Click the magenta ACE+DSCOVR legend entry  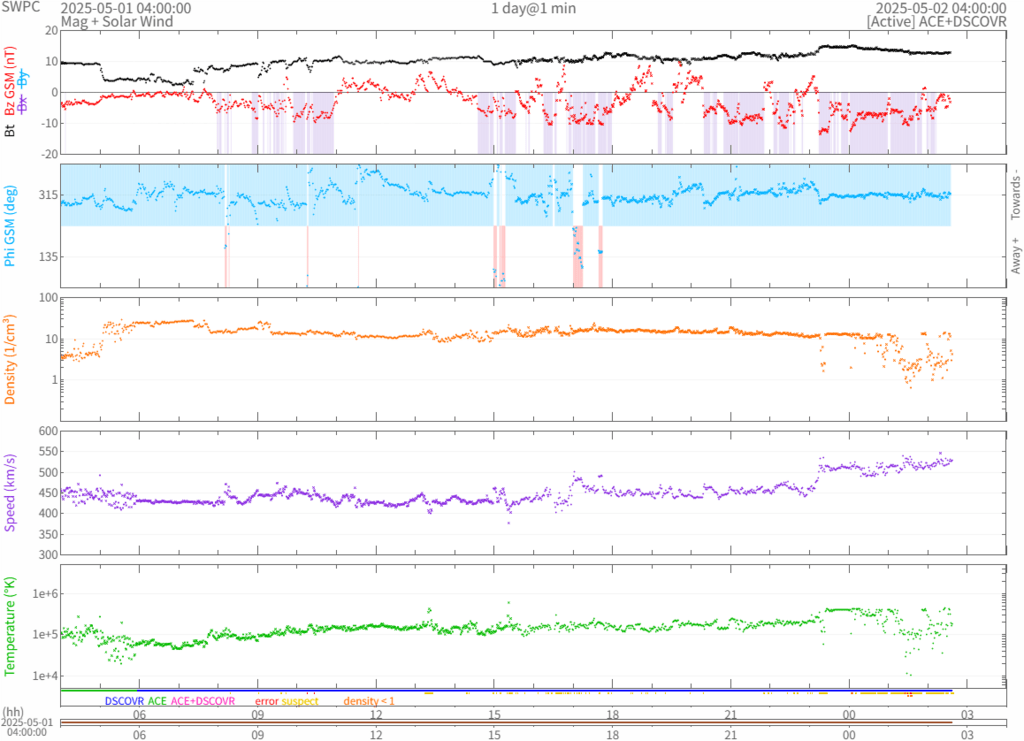(x=203, y=701)
